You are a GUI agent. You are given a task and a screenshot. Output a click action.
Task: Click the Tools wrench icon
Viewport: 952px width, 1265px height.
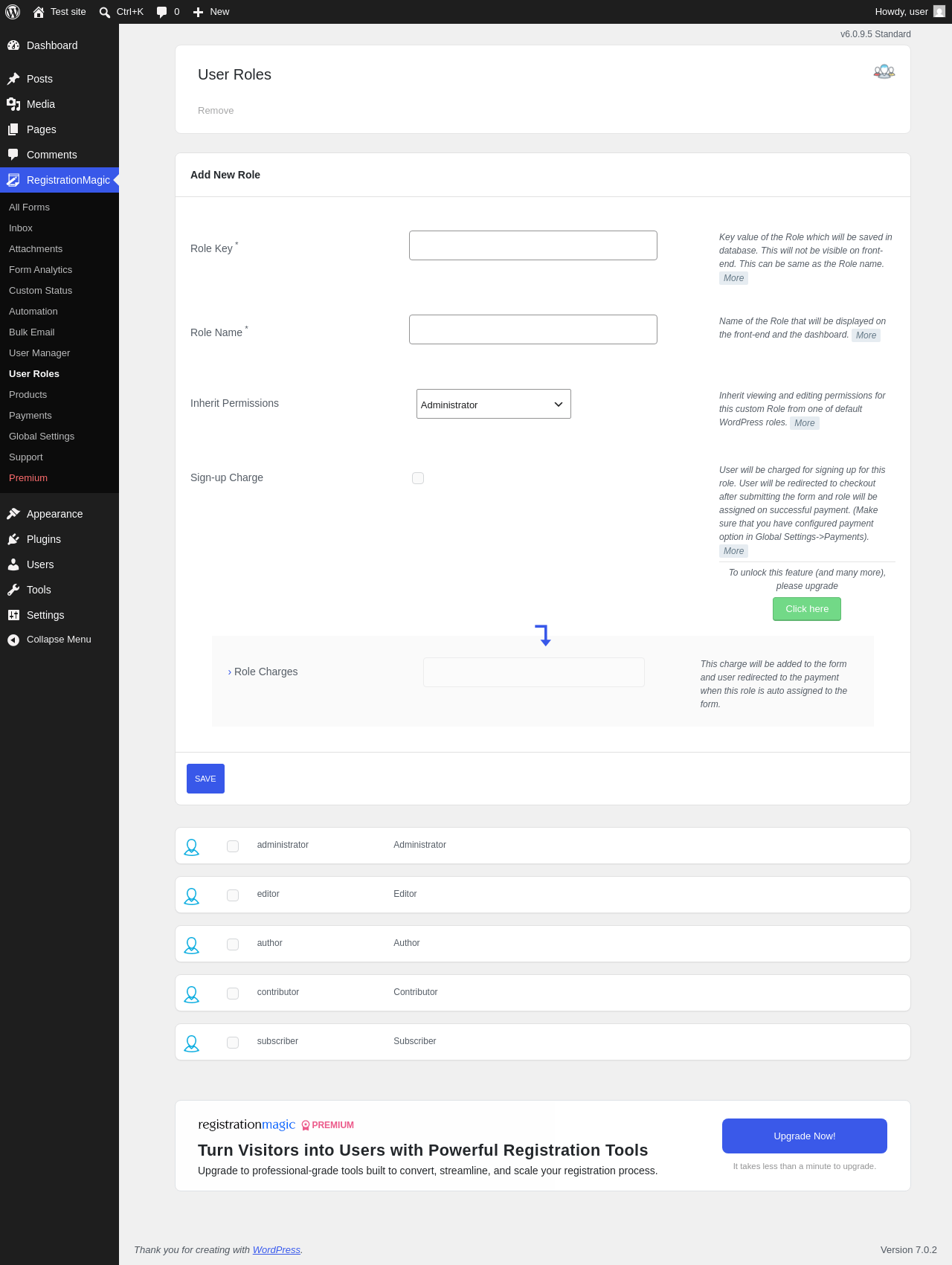[13, 590]
